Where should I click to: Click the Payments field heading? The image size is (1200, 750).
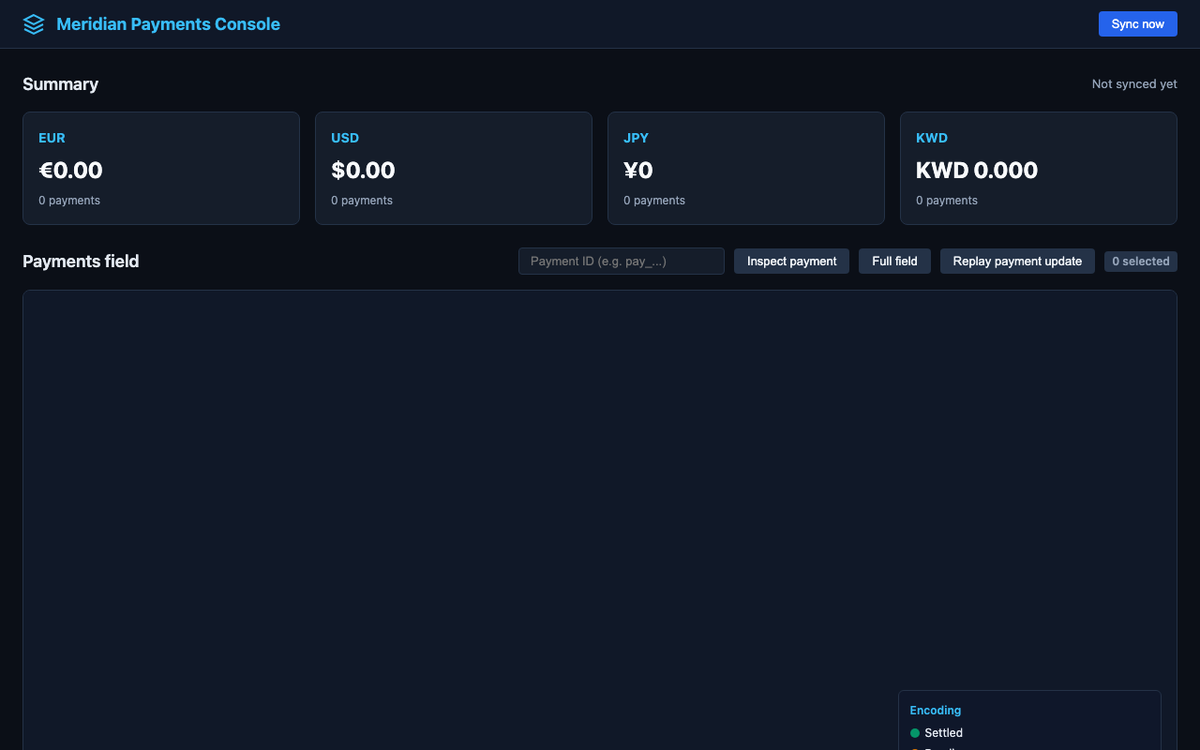[x=81, y=261]
